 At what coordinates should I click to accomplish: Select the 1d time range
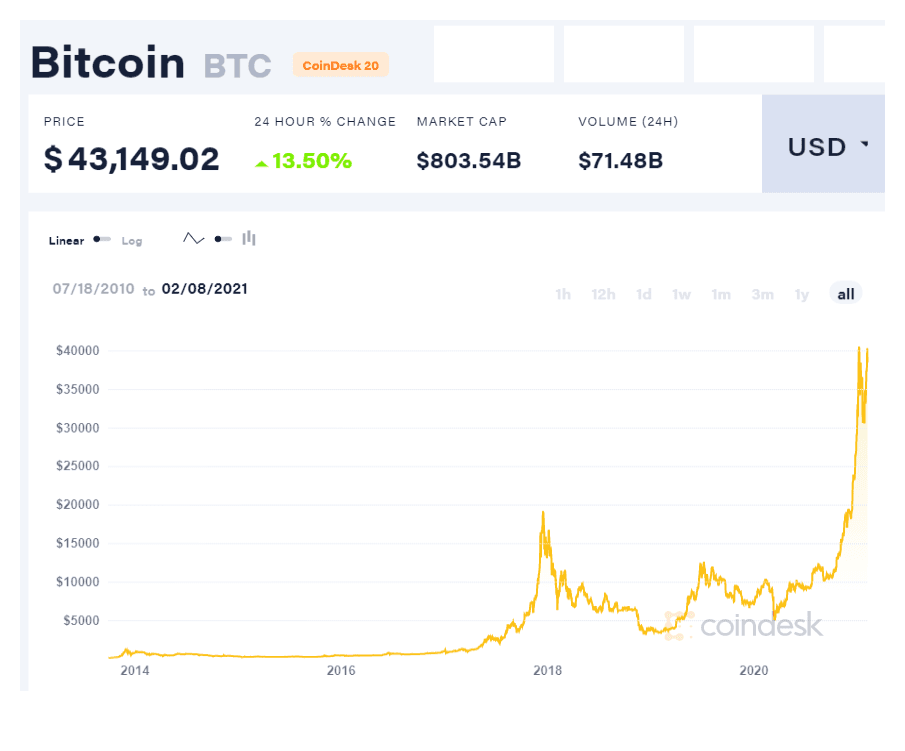pos(644,294)
